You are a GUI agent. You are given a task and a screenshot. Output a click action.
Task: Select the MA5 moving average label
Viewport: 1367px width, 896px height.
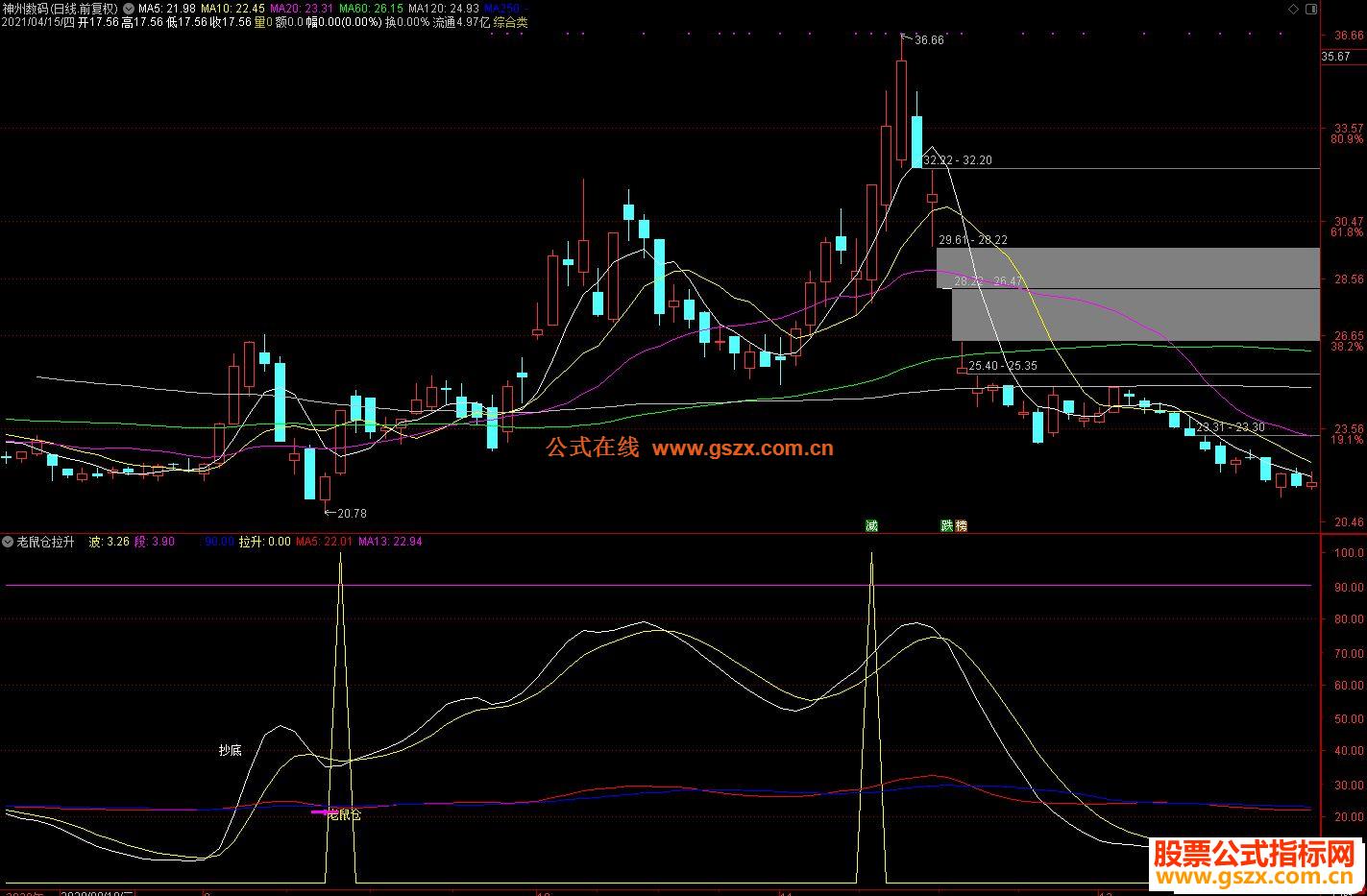pos(167,9)
